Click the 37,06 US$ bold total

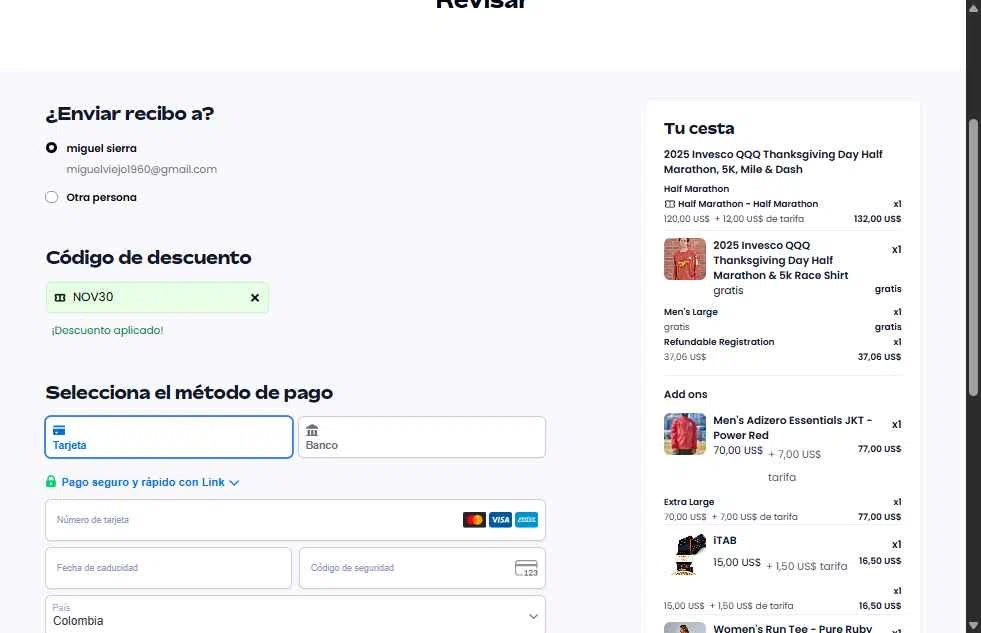(879, 357)
